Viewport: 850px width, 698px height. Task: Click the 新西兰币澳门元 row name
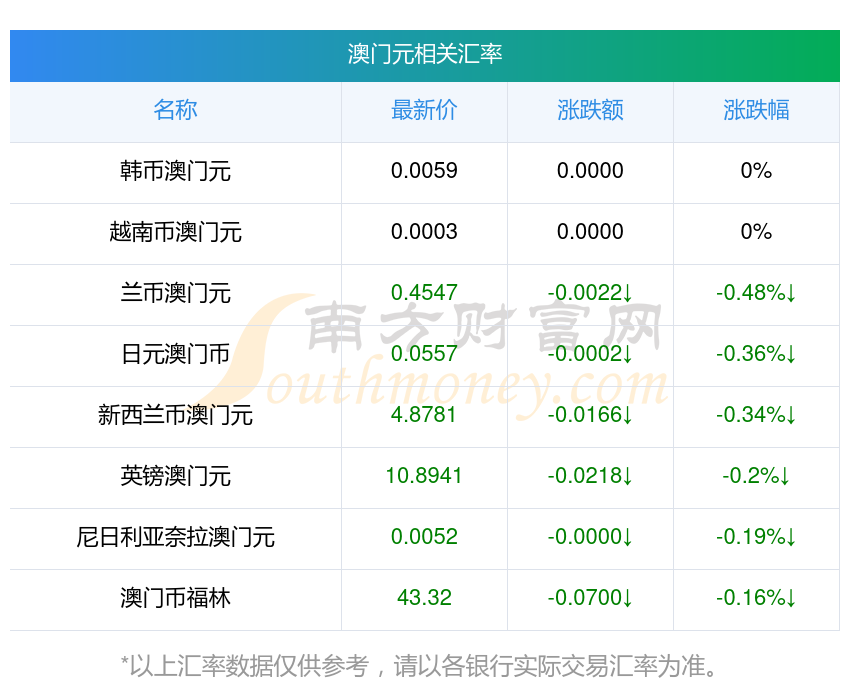[x=175, y=415]
